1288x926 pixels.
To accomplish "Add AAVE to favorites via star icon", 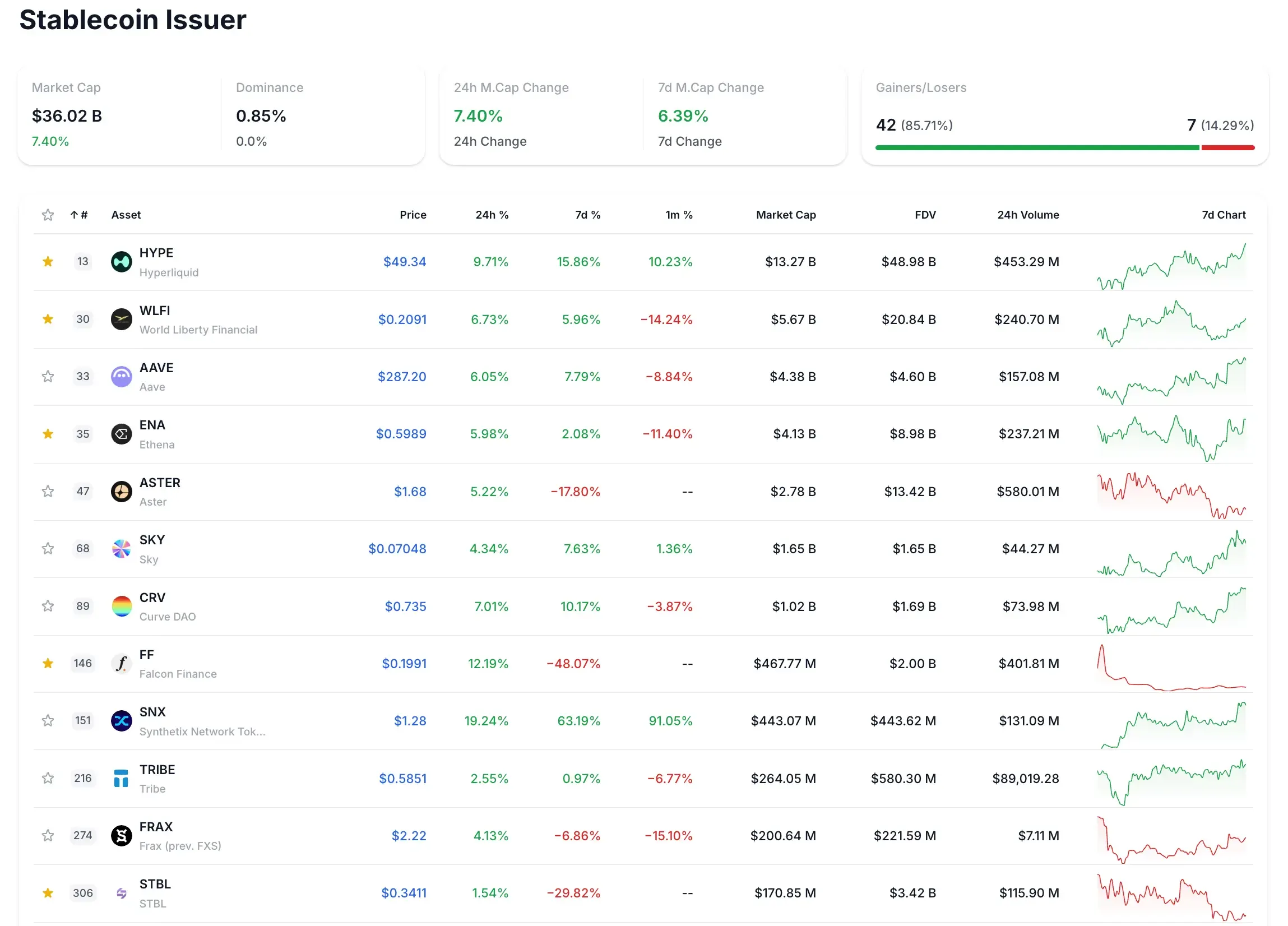I will 48,376.
